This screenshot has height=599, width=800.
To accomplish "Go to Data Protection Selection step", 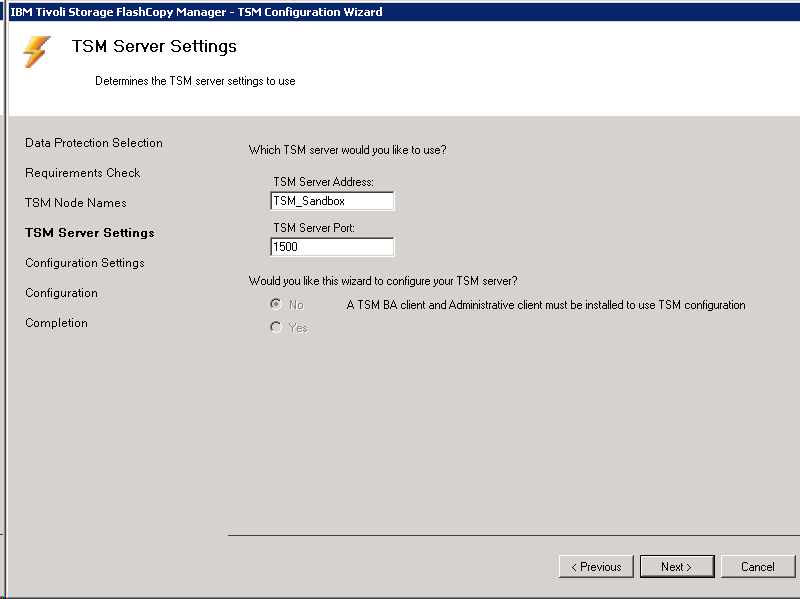I will point(94,143).
